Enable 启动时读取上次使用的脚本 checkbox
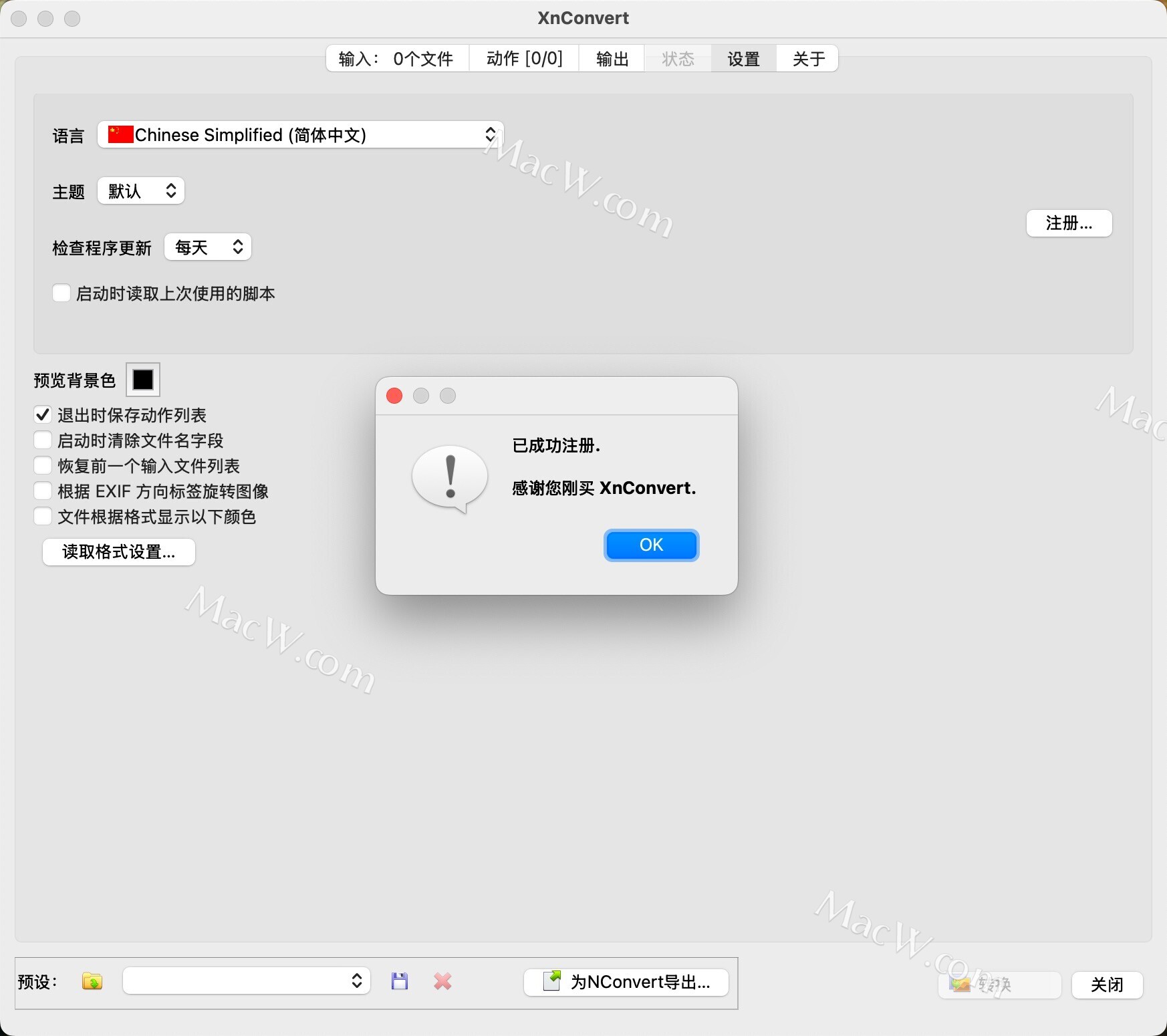 click(x=61, y=293)
